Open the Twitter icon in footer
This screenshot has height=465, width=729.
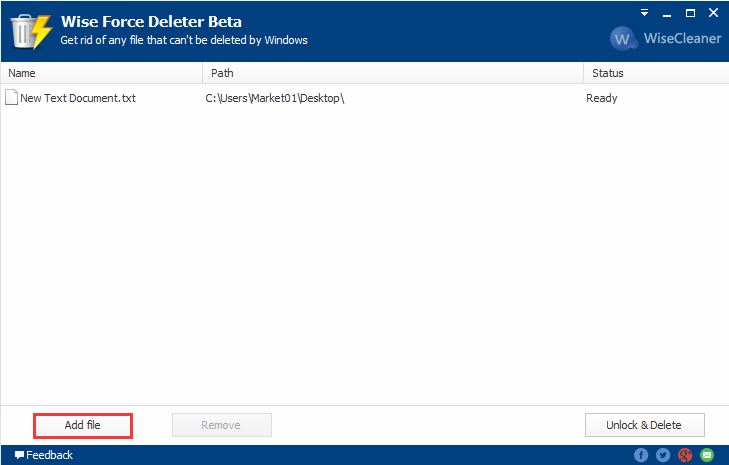click(663, 455)
